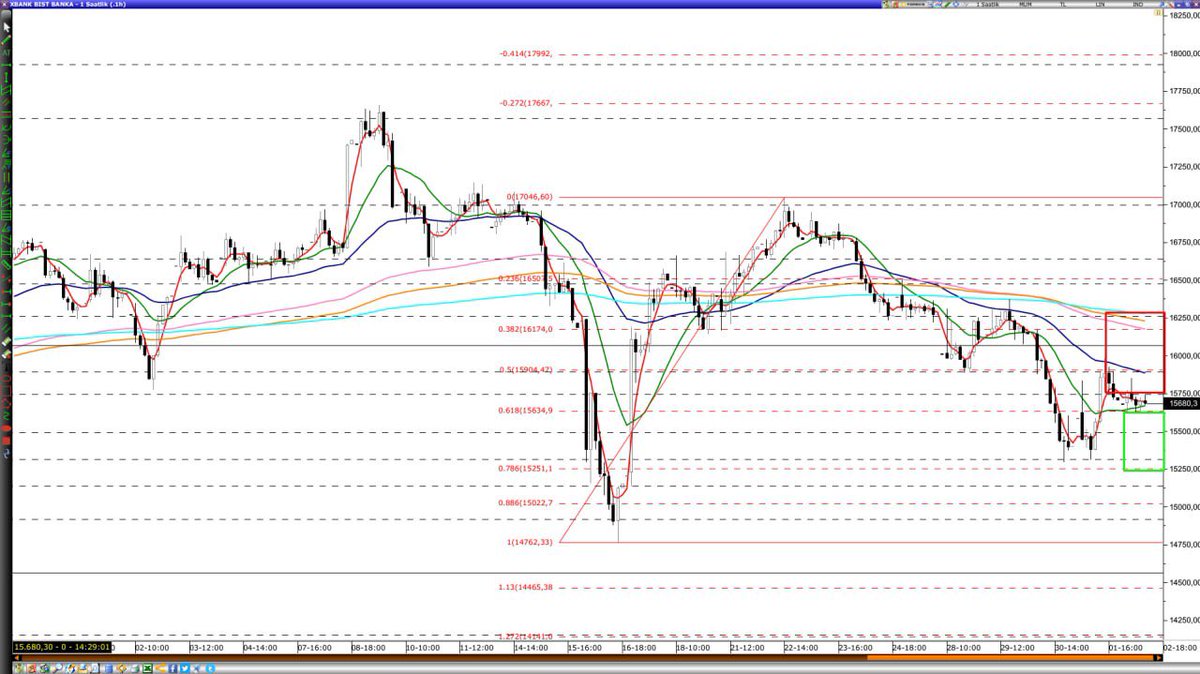Open the IND indicators dropdown
1200x674 pixels.
[x=1137, y=5]
